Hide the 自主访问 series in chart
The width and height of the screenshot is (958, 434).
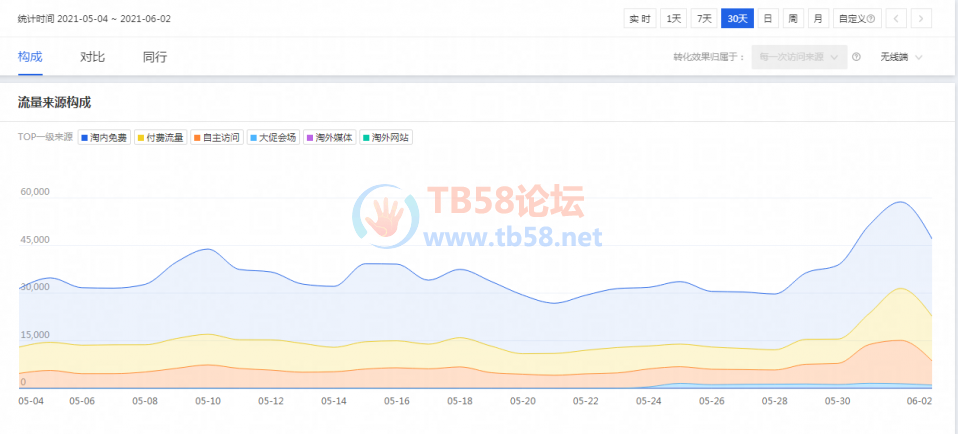216,137
